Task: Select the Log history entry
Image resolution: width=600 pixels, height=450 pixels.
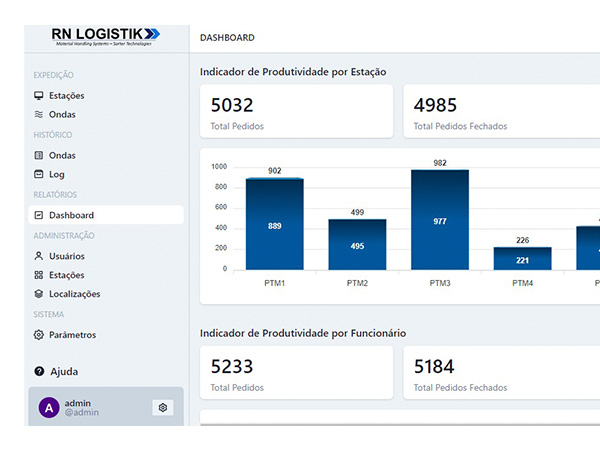Action: point(106,174)
